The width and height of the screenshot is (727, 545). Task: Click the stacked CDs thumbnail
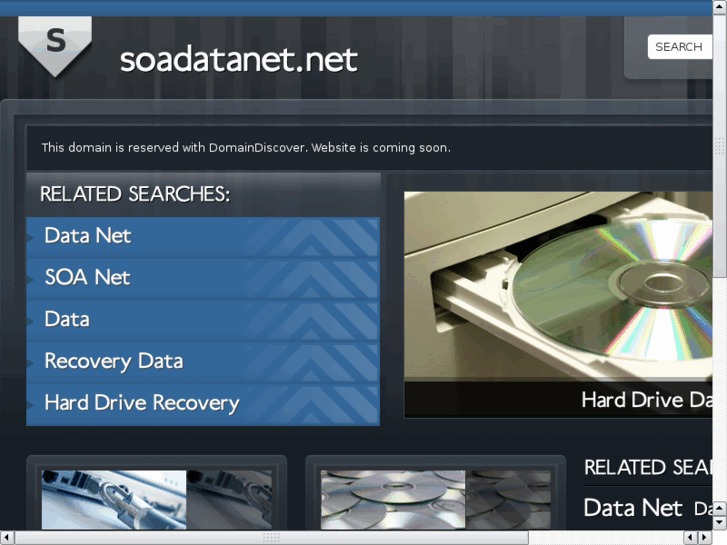pyautogui.click(x=435, y=500)
